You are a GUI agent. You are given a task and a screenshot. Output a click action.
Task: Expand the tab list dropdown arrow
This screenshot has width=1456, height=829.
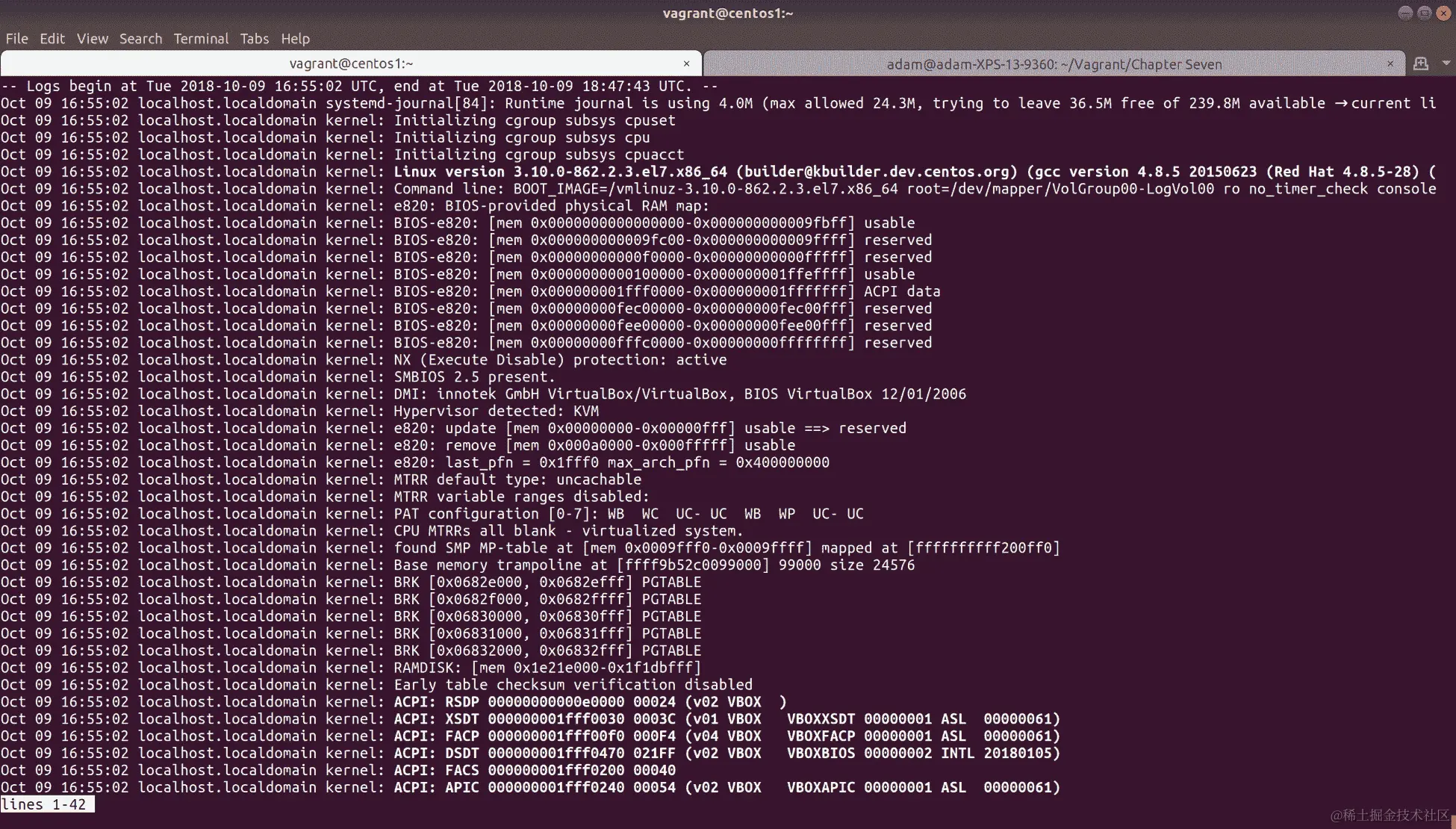pyautogui.click(x=1446, y=64)
